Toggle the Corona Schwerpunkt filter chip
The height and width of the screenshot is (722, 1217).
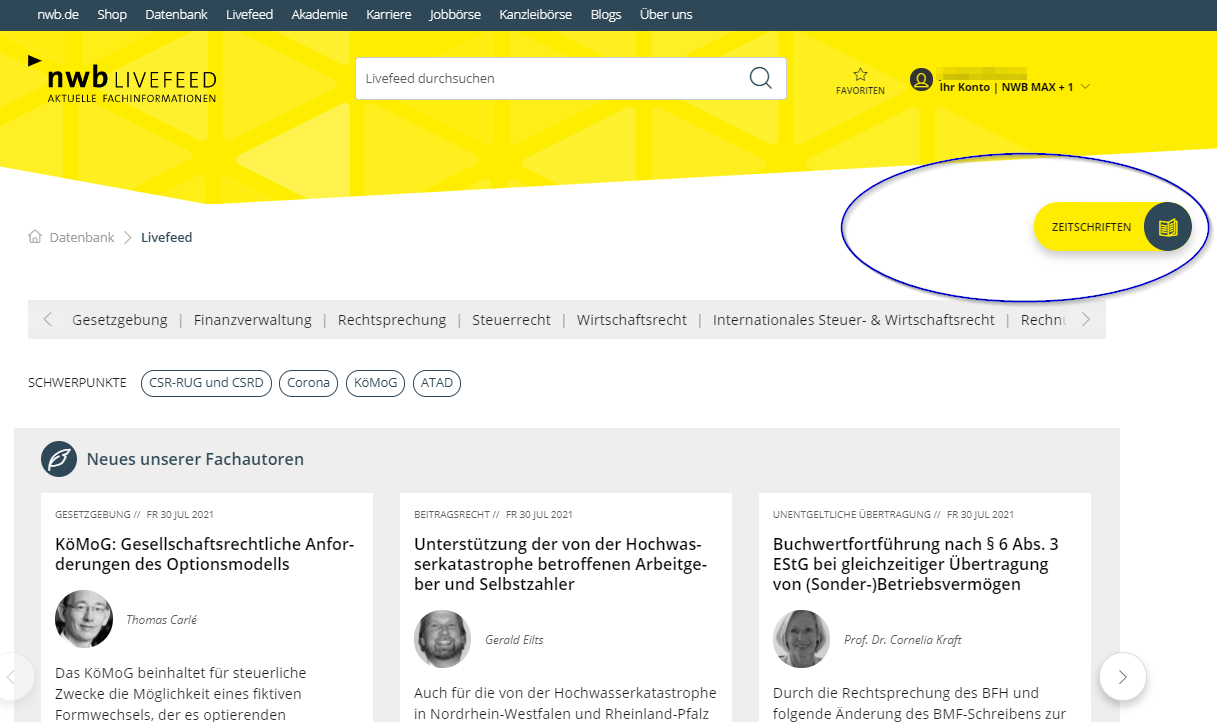tap(308, 383)
